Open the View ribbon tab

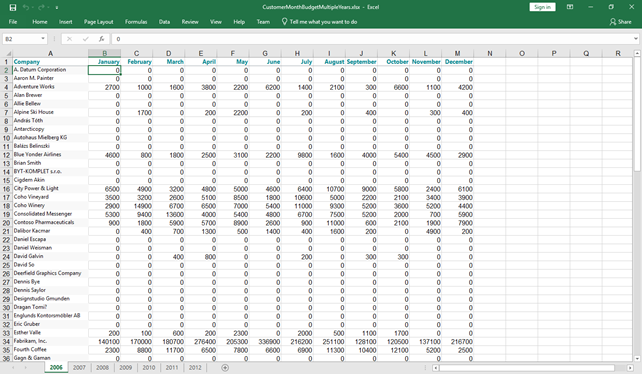216,22
